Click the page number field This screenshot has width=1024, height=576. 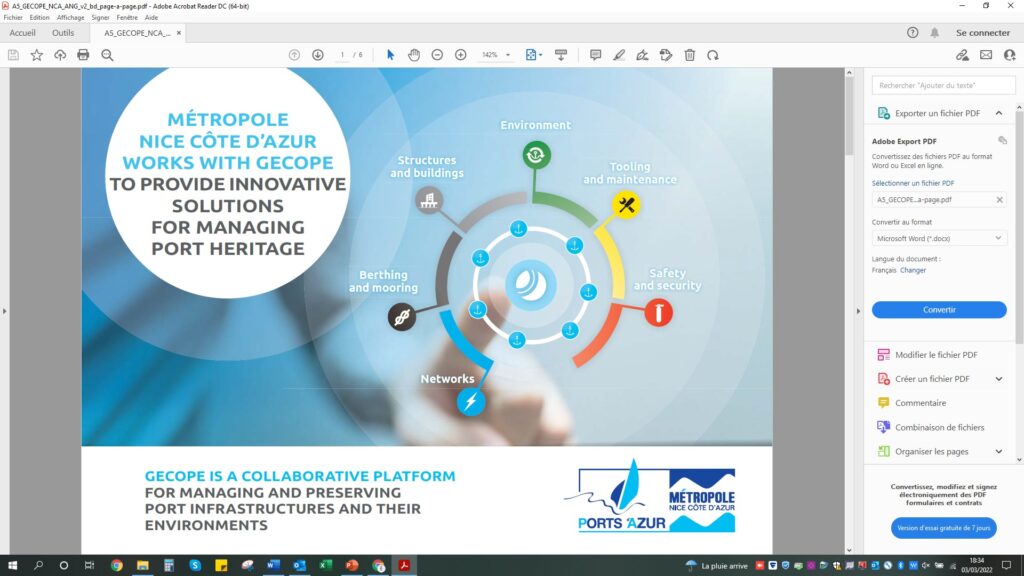coord(342,56)
